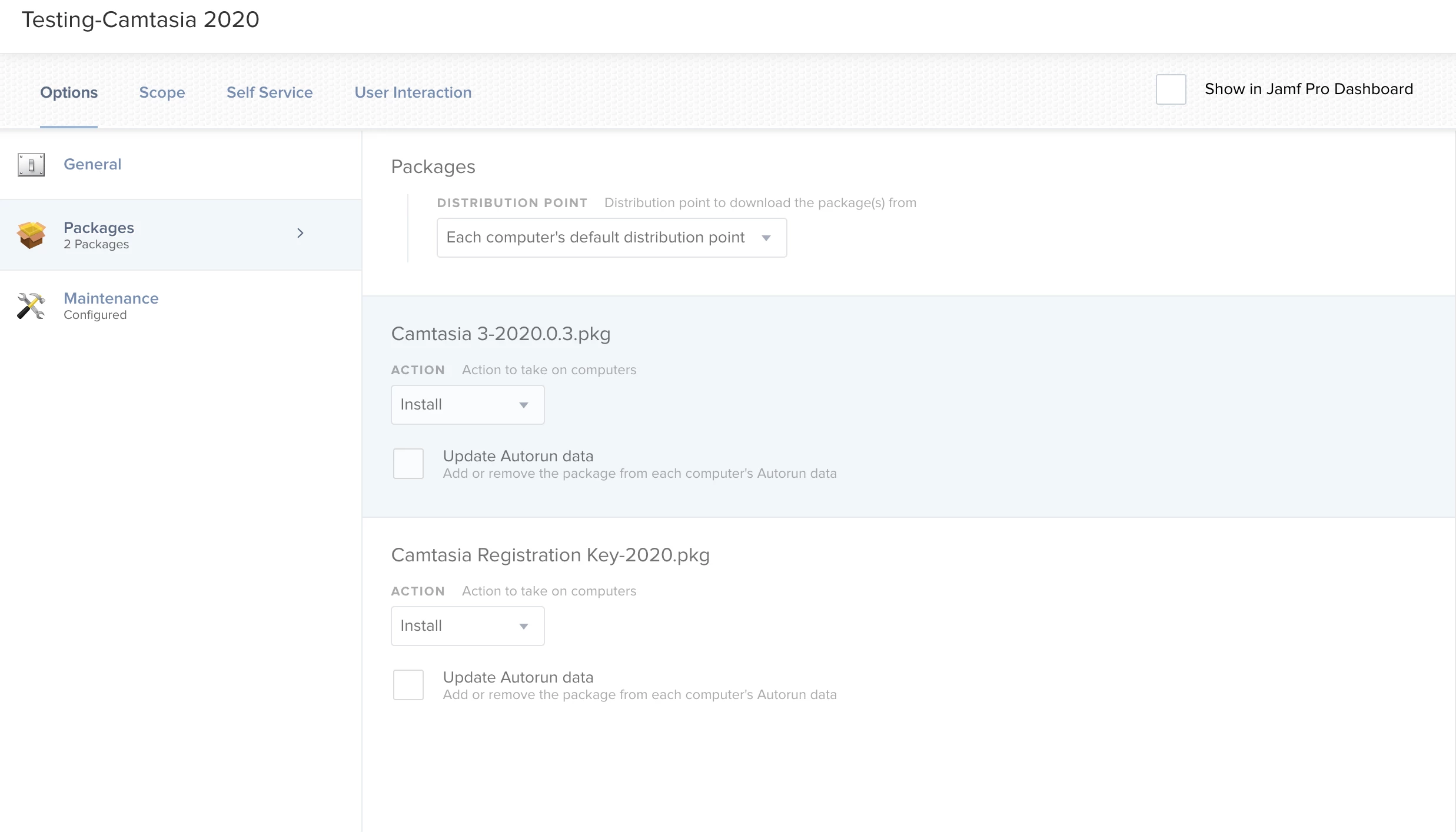Open the distribution point dropdown
This screenshot has width=1456, height=832.
click(x=611, y=238)
